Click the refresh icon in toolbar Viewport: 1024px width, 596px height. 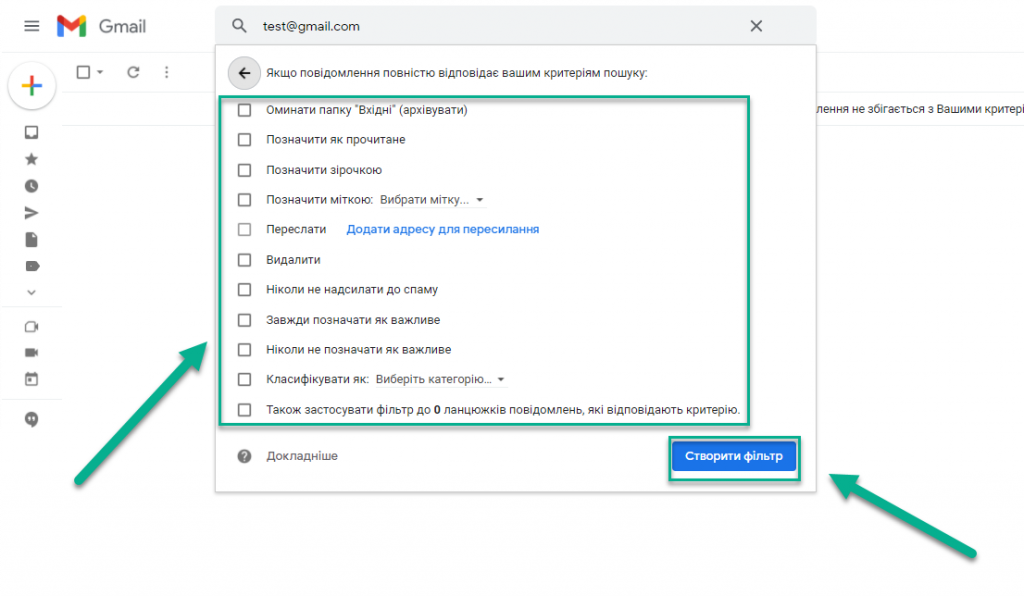tap(133, 72)
